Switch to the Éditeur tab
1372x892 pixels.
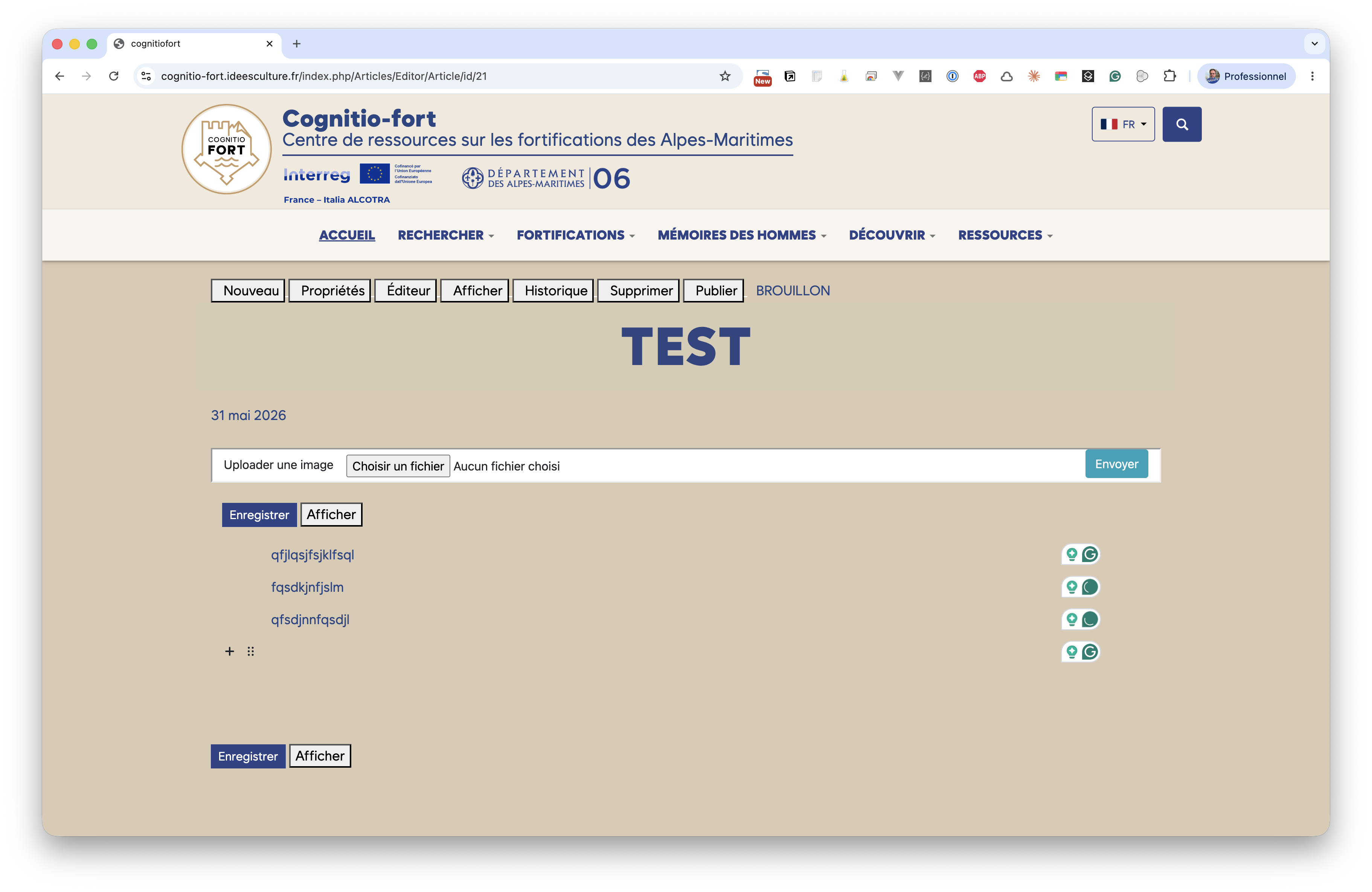tap(405, 290)
